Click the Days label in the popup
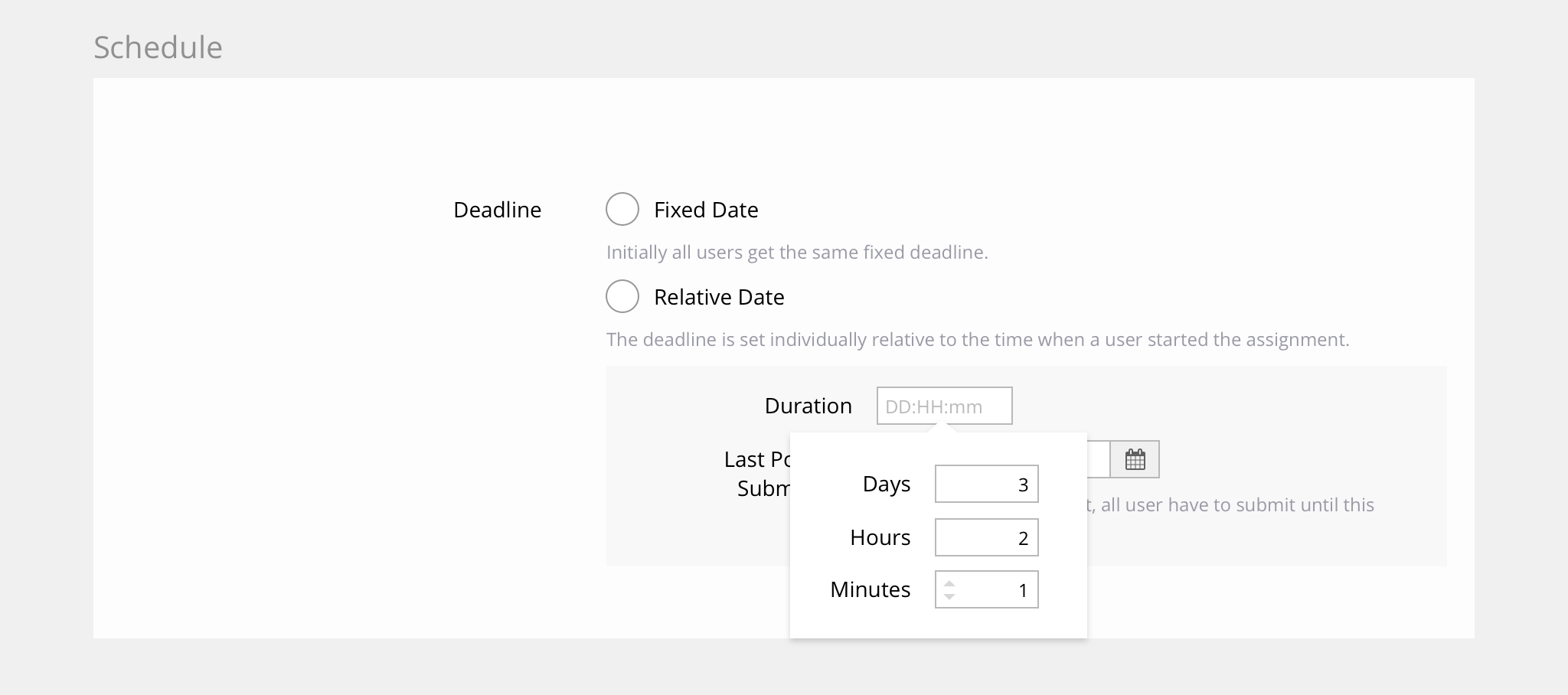Viewport: 1568px width, 695px height. click(x=886, y=484)
